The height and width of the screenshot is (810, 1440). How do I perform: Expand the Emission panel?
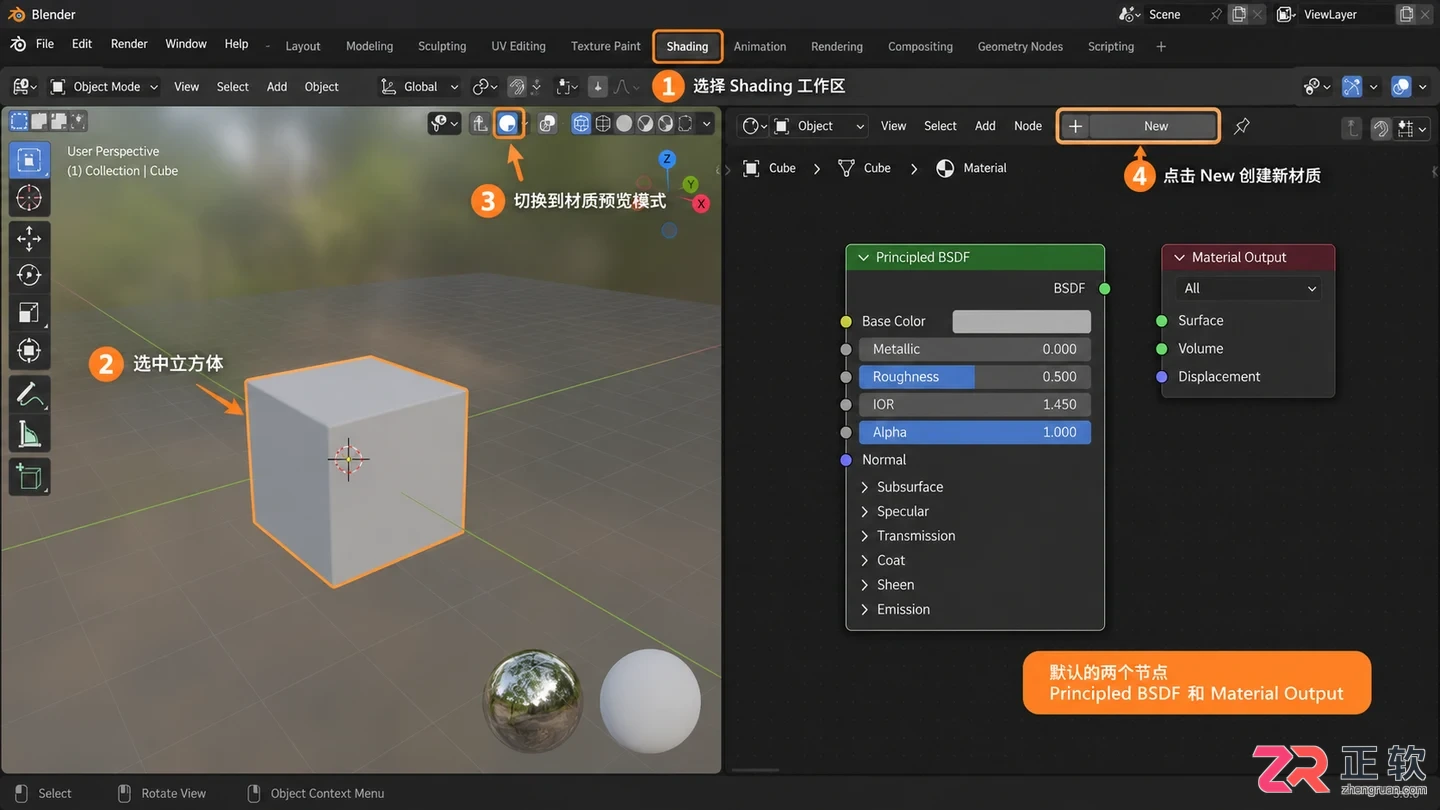coord(895,609)
